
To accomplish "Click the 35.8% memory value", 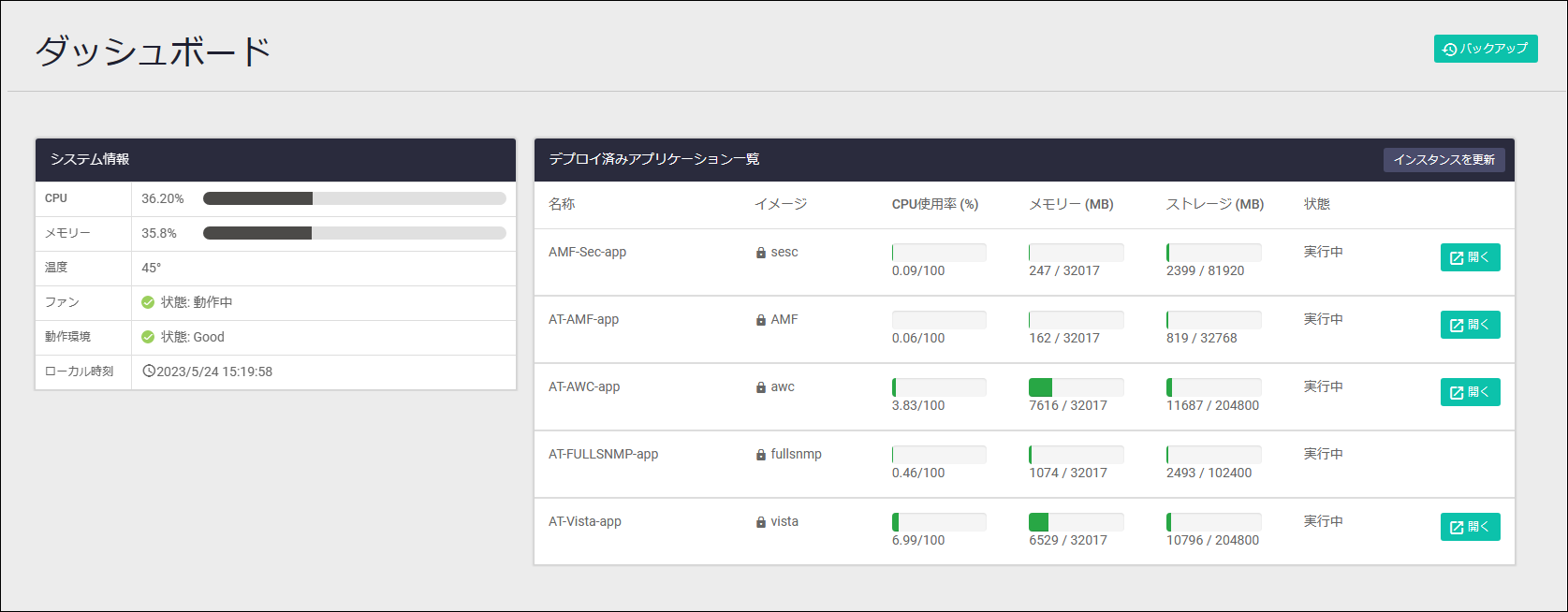I will 159,233.
